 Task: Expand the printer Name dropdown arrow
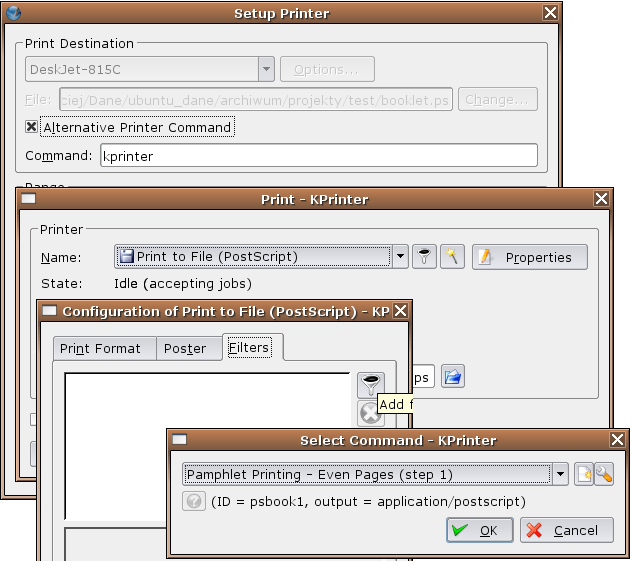tap(400, 256)
